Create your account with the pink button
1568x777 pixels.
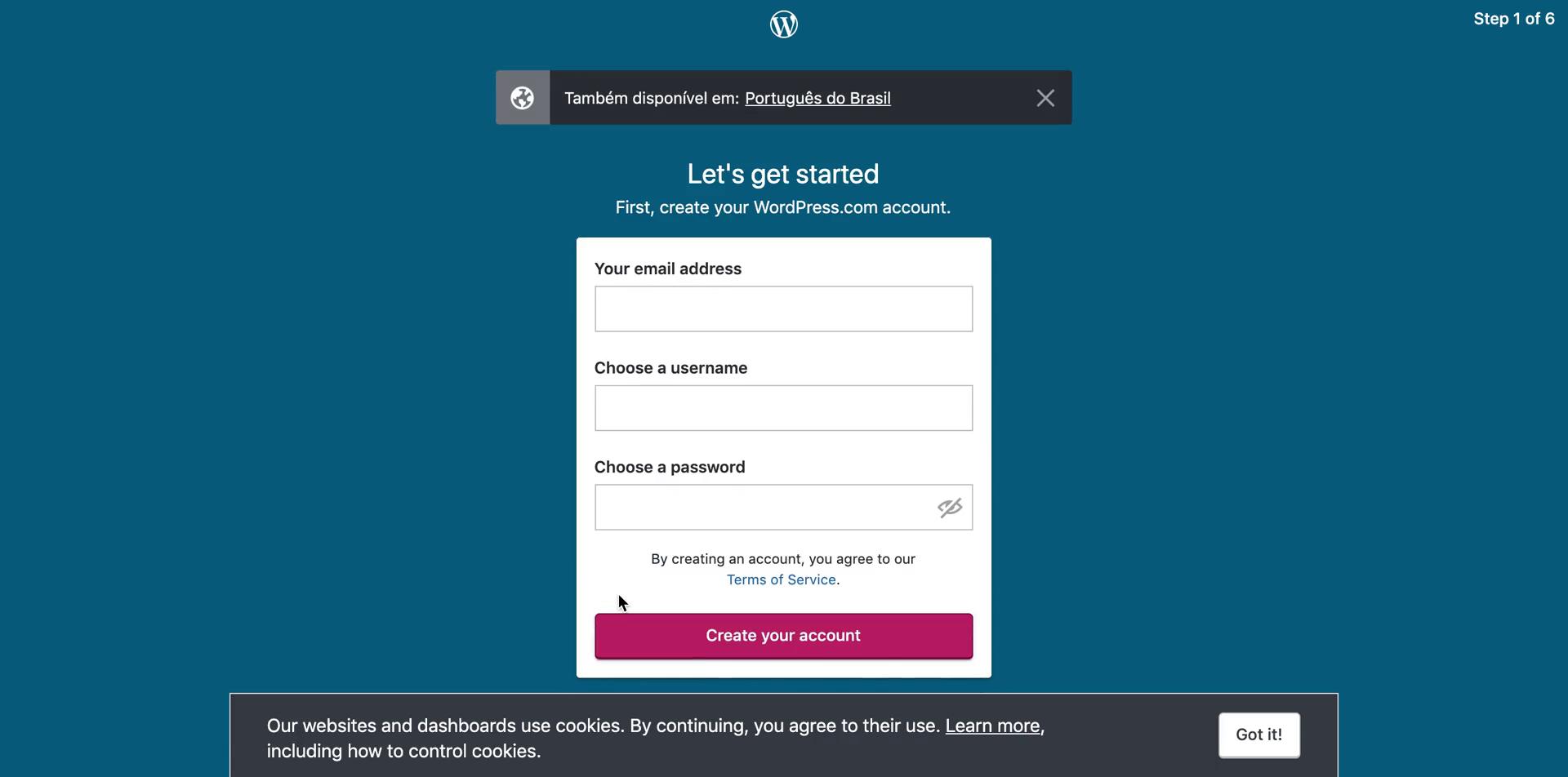782,635
